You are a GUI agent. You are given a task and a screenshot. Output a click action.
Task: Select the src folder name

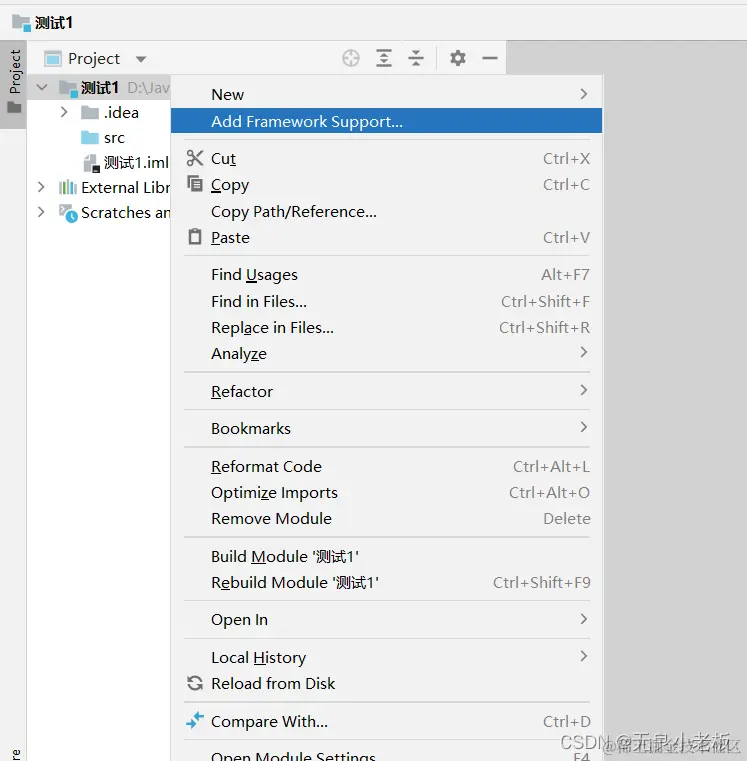[114, 138]
